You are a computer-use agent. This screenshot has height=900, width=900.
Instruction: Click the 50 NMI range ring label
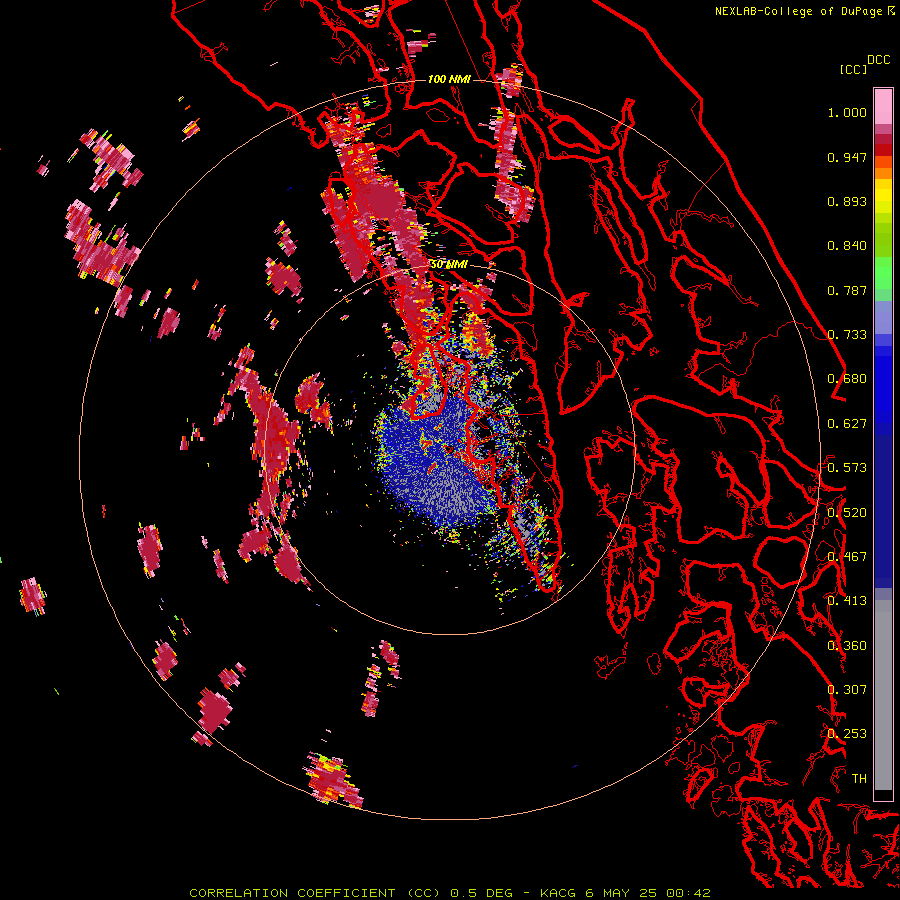pyautogui.click(x=449, y=265)
